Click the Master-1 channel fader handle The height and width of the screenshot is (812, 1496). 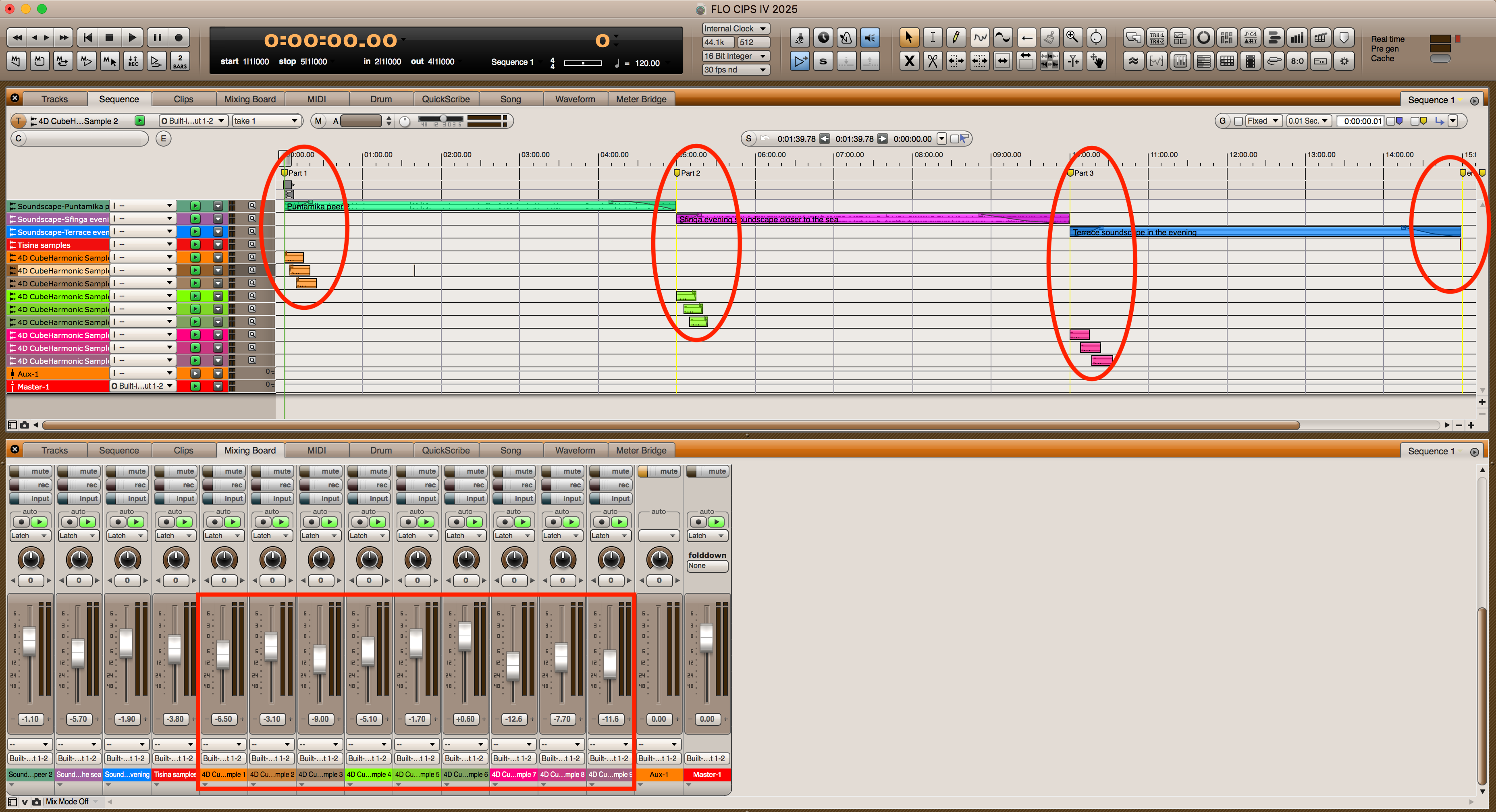tap(706, 637)
